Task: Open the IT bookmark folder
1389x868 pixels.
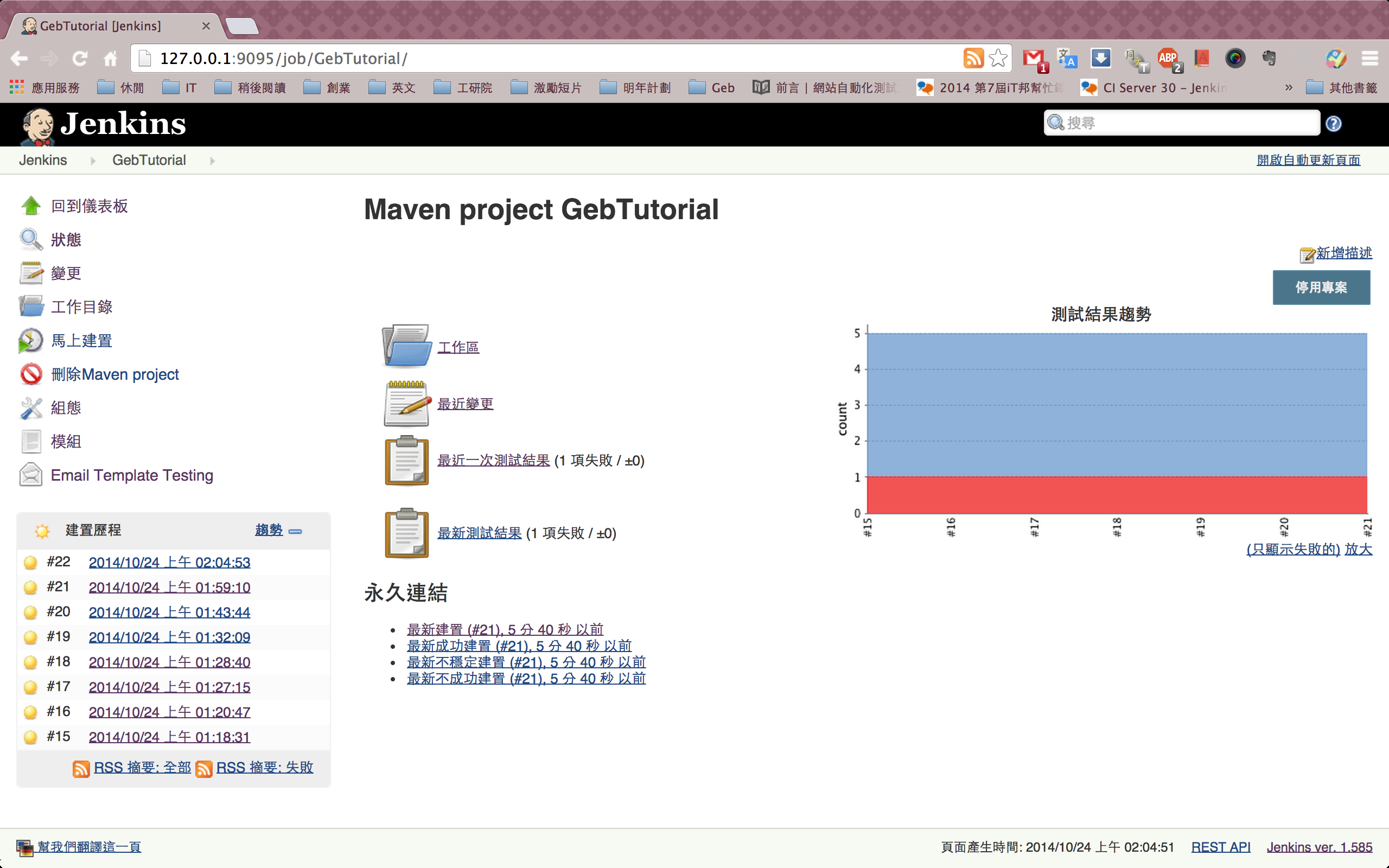Action: coord(179,88)
